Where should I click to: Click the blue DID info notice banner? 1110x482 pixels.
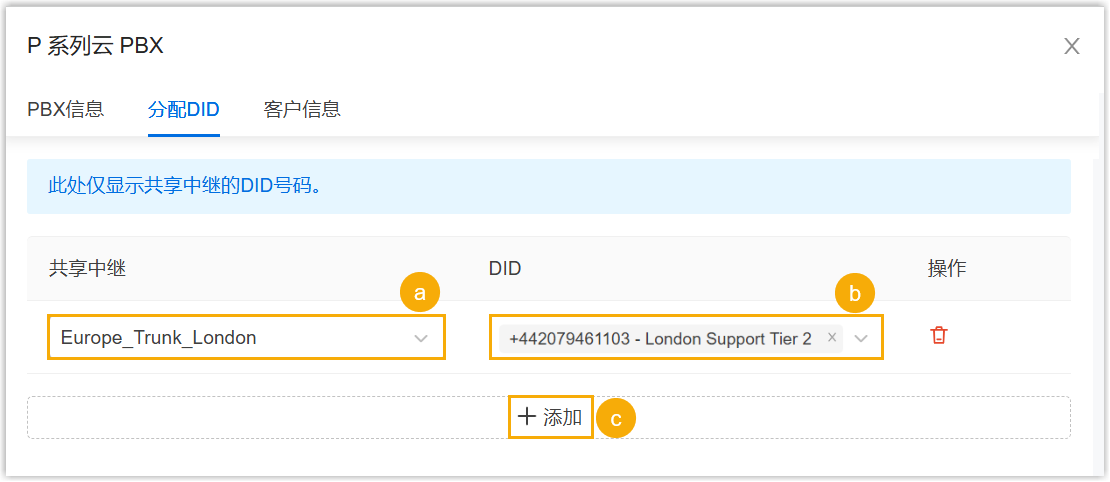(548, 186)
